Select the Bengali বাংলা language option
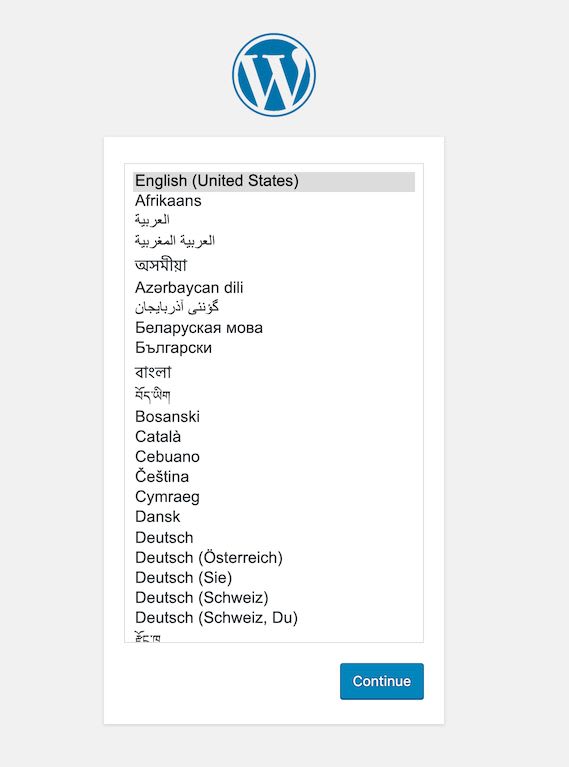This screenshot has width=569, height=767. point(273,372)
